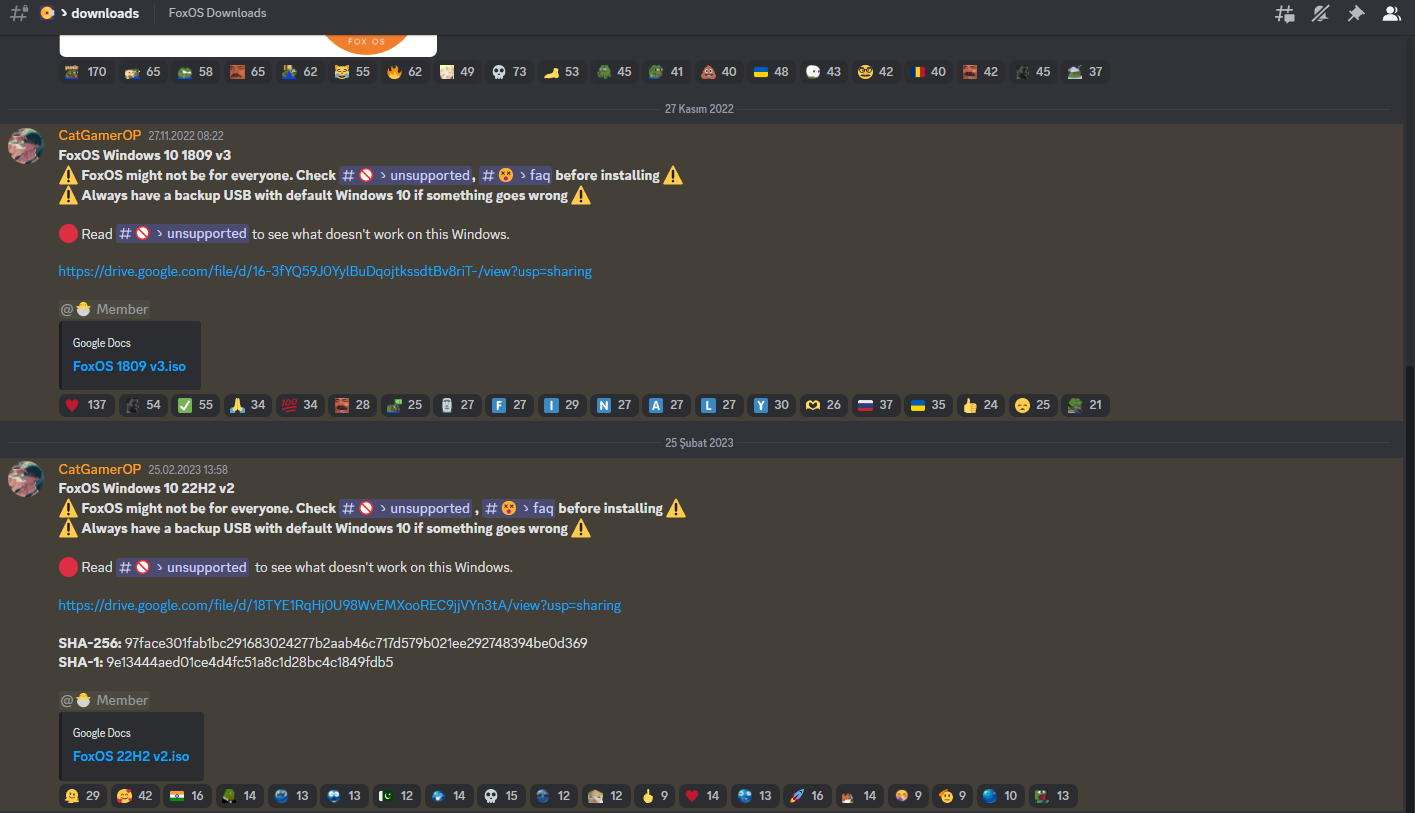Click the red heart reaction with 14

[x=702, y=796]
